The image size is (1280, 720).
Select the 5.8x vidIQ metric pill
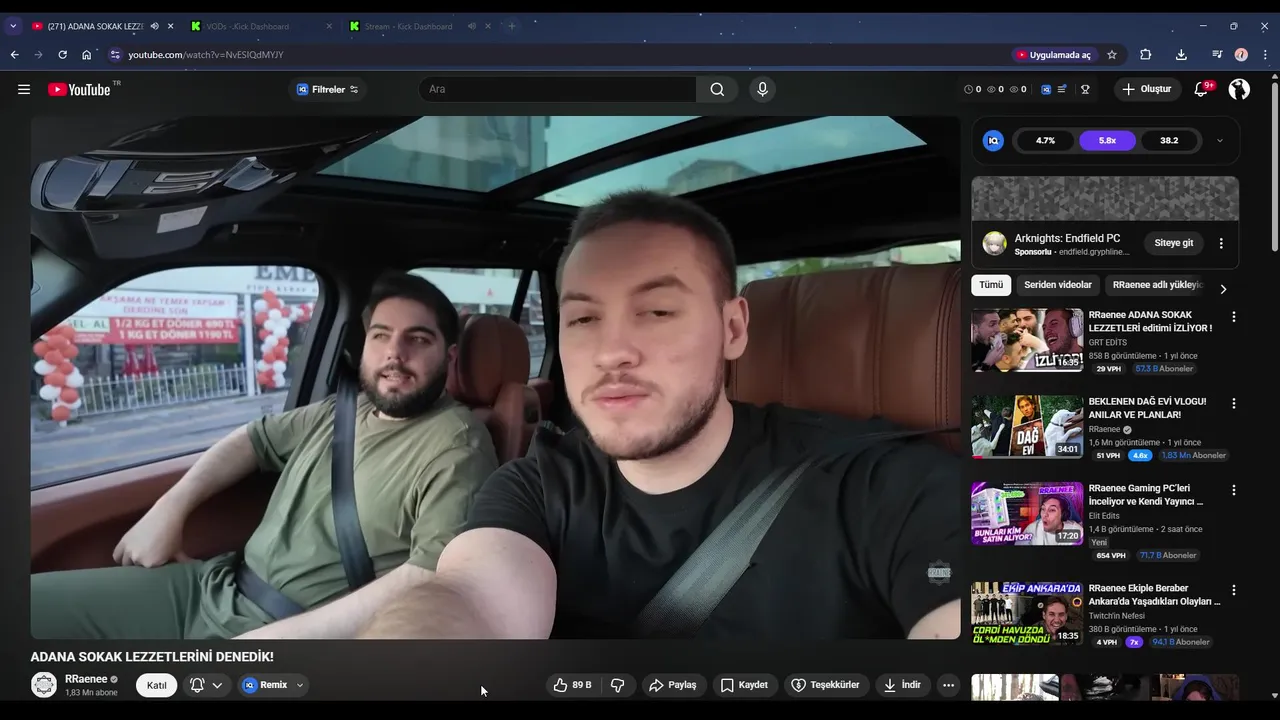click(1107, 141)
